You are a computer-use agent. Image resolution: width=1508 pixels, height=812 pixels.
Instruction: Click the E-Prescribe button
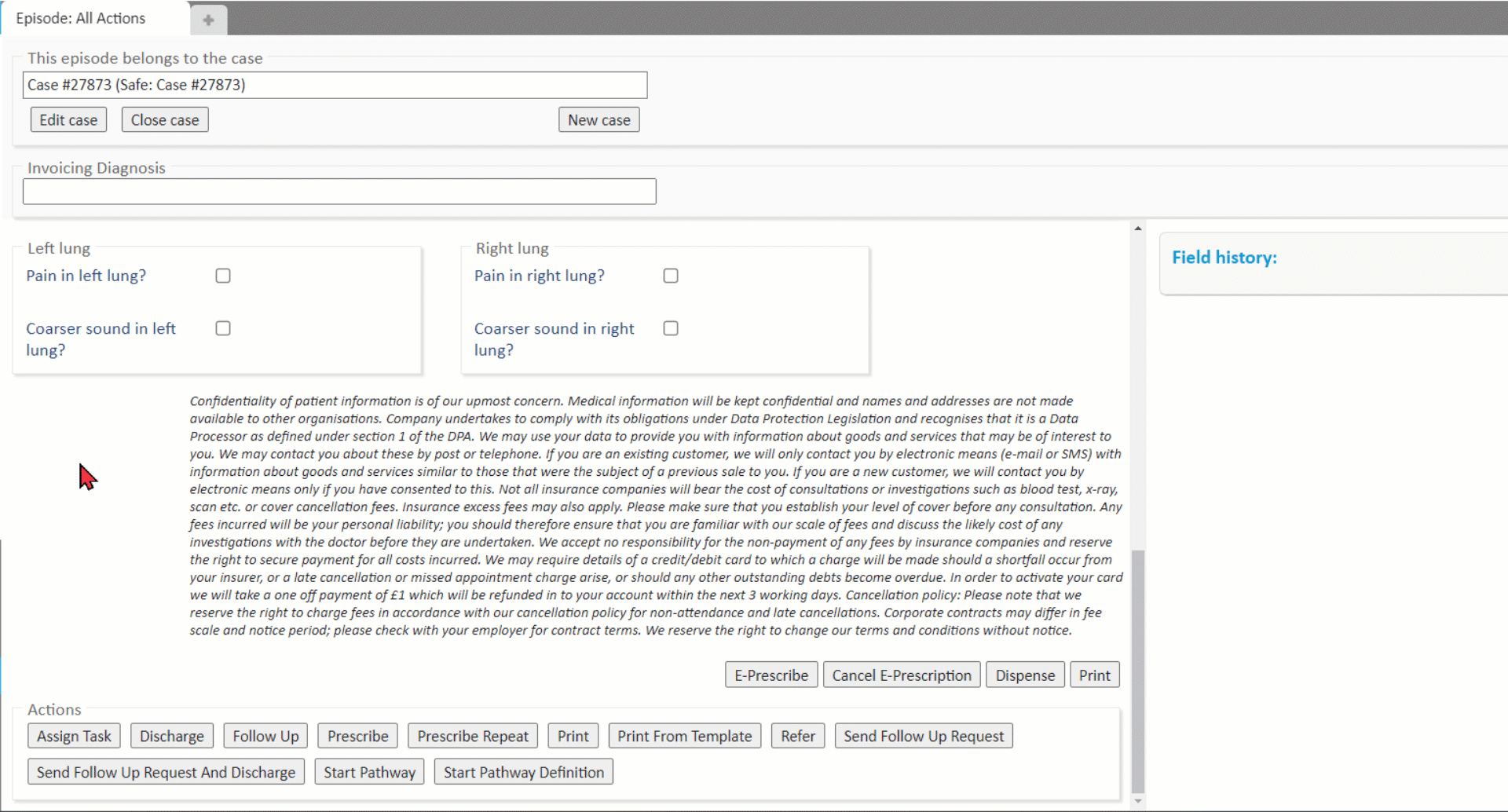coord(770,675)
